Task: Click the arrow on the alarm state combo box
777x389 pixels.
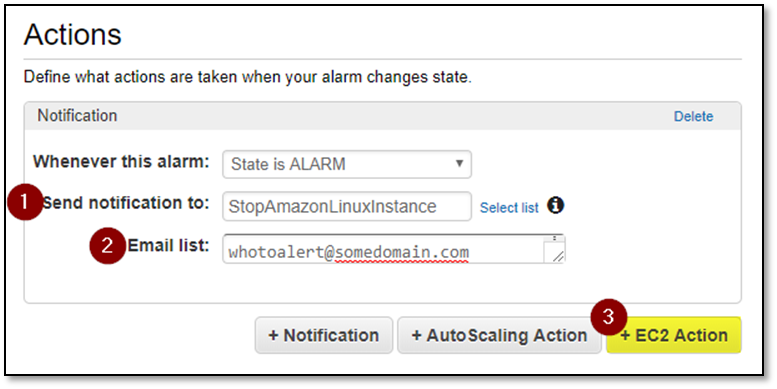Action: coord(459,163)
